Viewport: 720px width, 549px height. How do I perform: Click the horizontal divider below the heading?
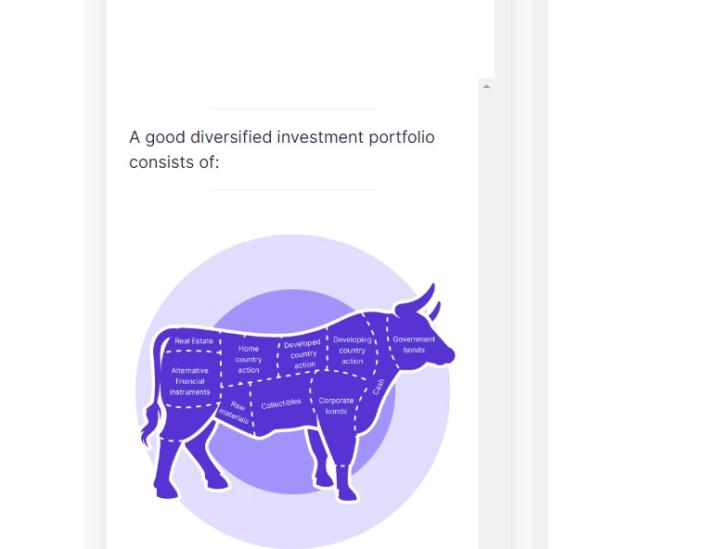pos(292,189)
